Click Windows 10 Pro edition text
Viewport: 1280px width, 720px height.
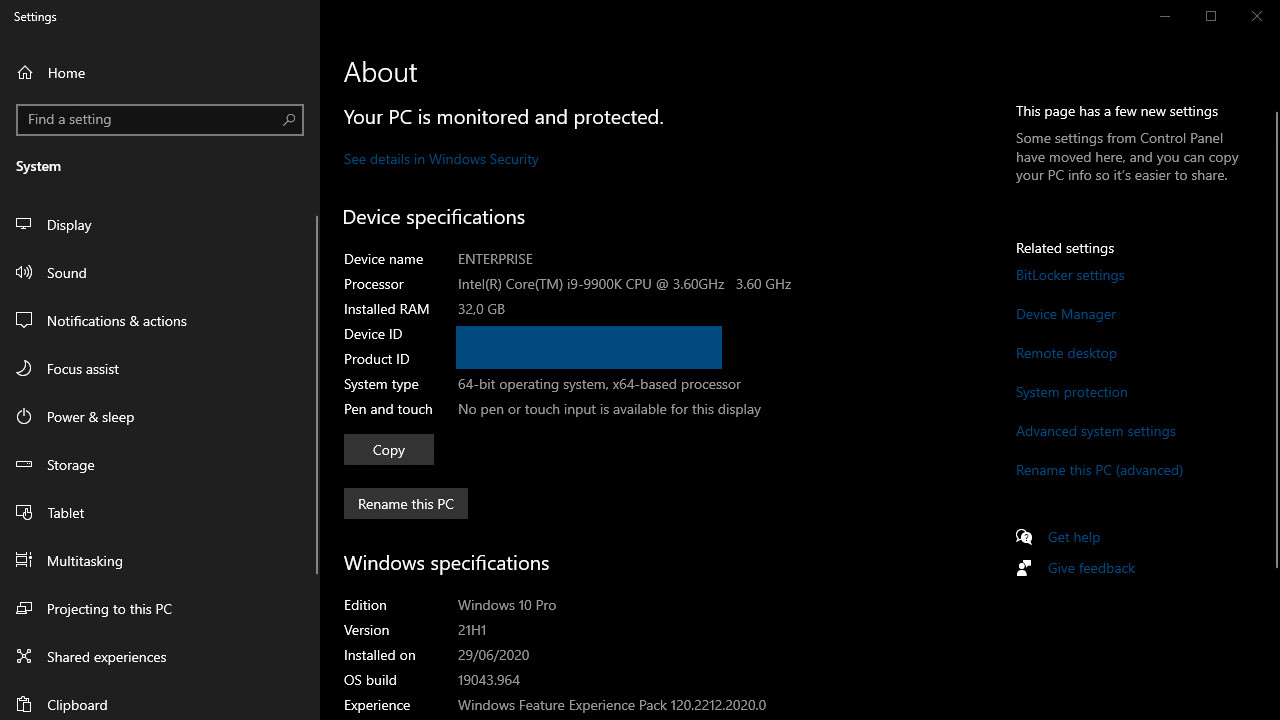tap(507, 605)
